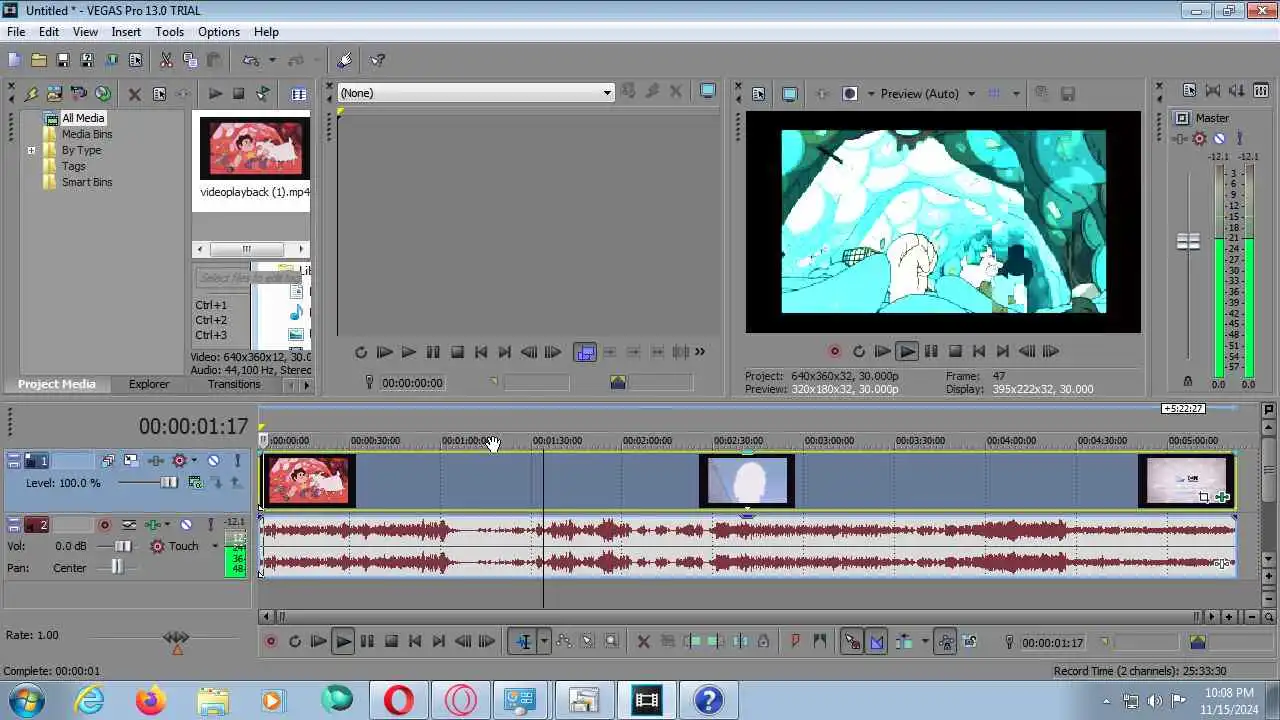Open Track FX dropdown arrow on track 1

(194, 460)
